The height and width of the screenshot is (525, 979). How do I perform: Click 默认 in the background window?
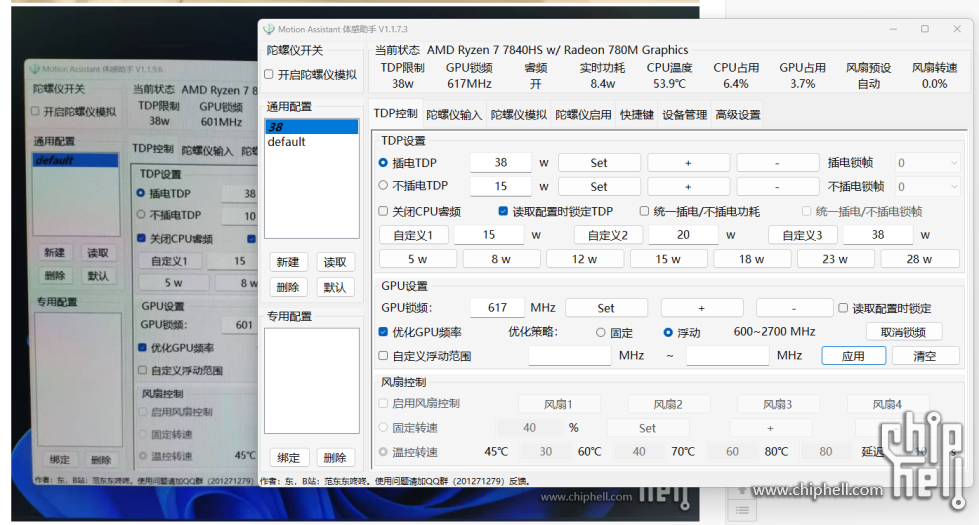[97, 275]
